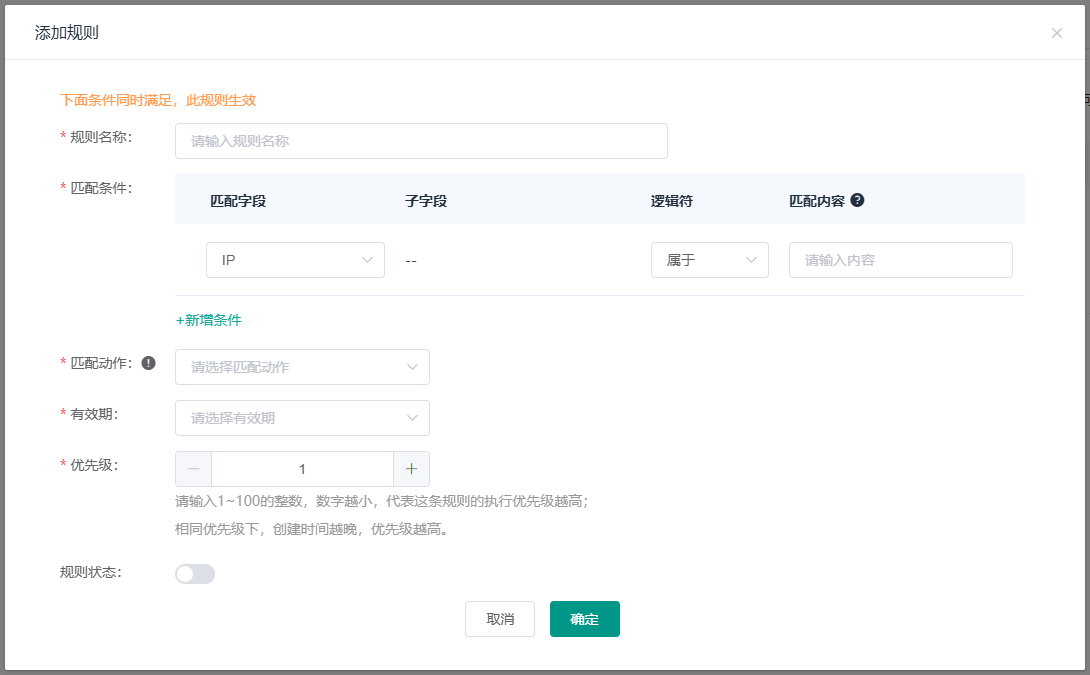The image size is (1090, 675).
Task: Close the 添加规则 dialog with the X
Action: 1056,33
